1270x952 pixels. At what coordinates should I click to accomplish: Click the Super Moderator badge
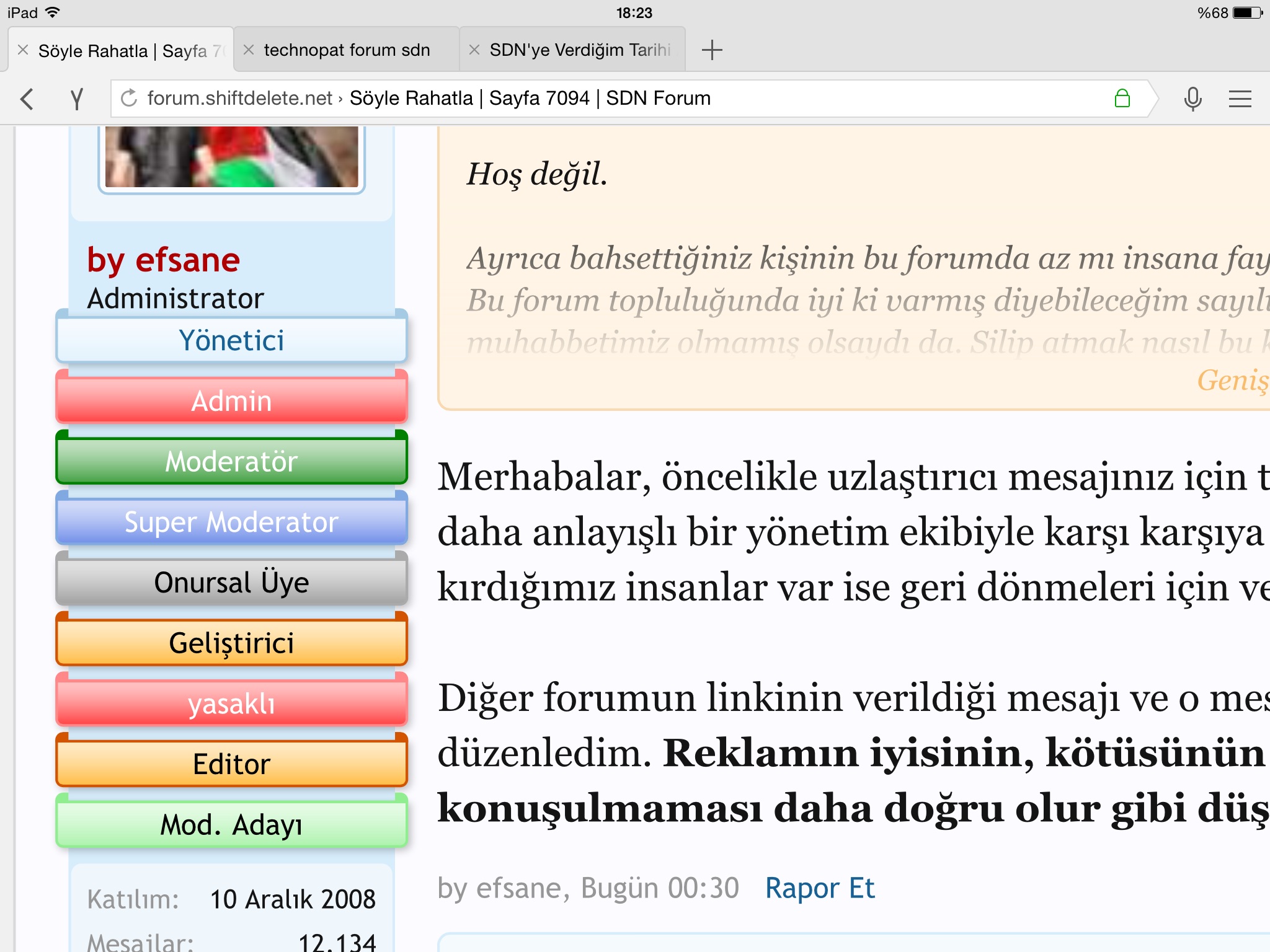[231, 522]
